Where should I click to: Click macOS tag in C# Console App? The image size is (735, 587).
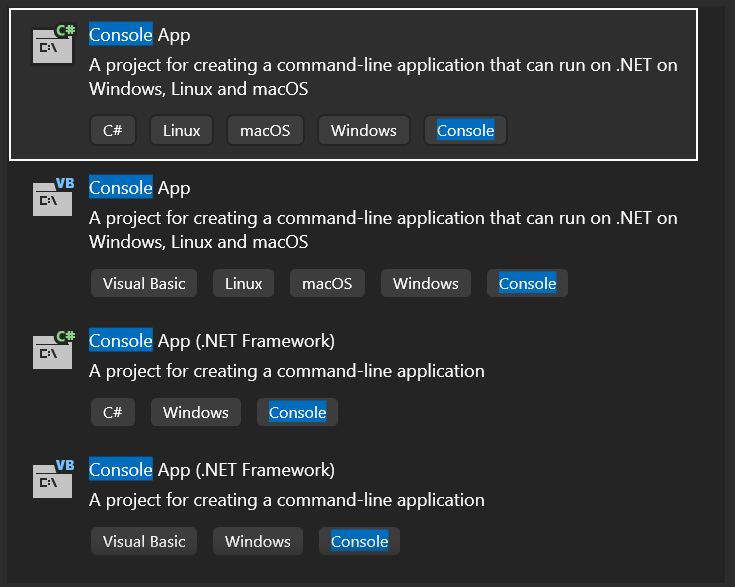265,130
